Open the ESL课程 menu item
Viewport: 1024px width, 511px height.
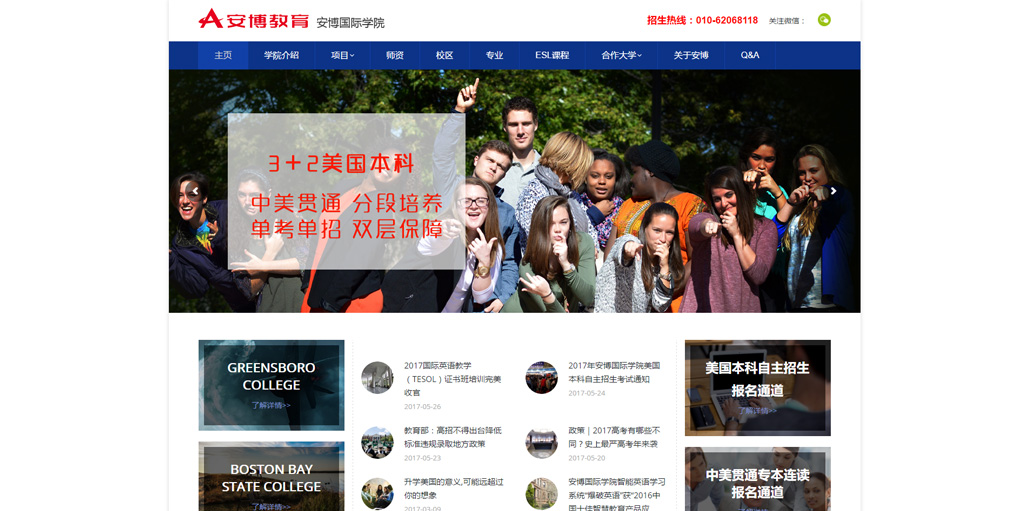[x=552, y=56]
